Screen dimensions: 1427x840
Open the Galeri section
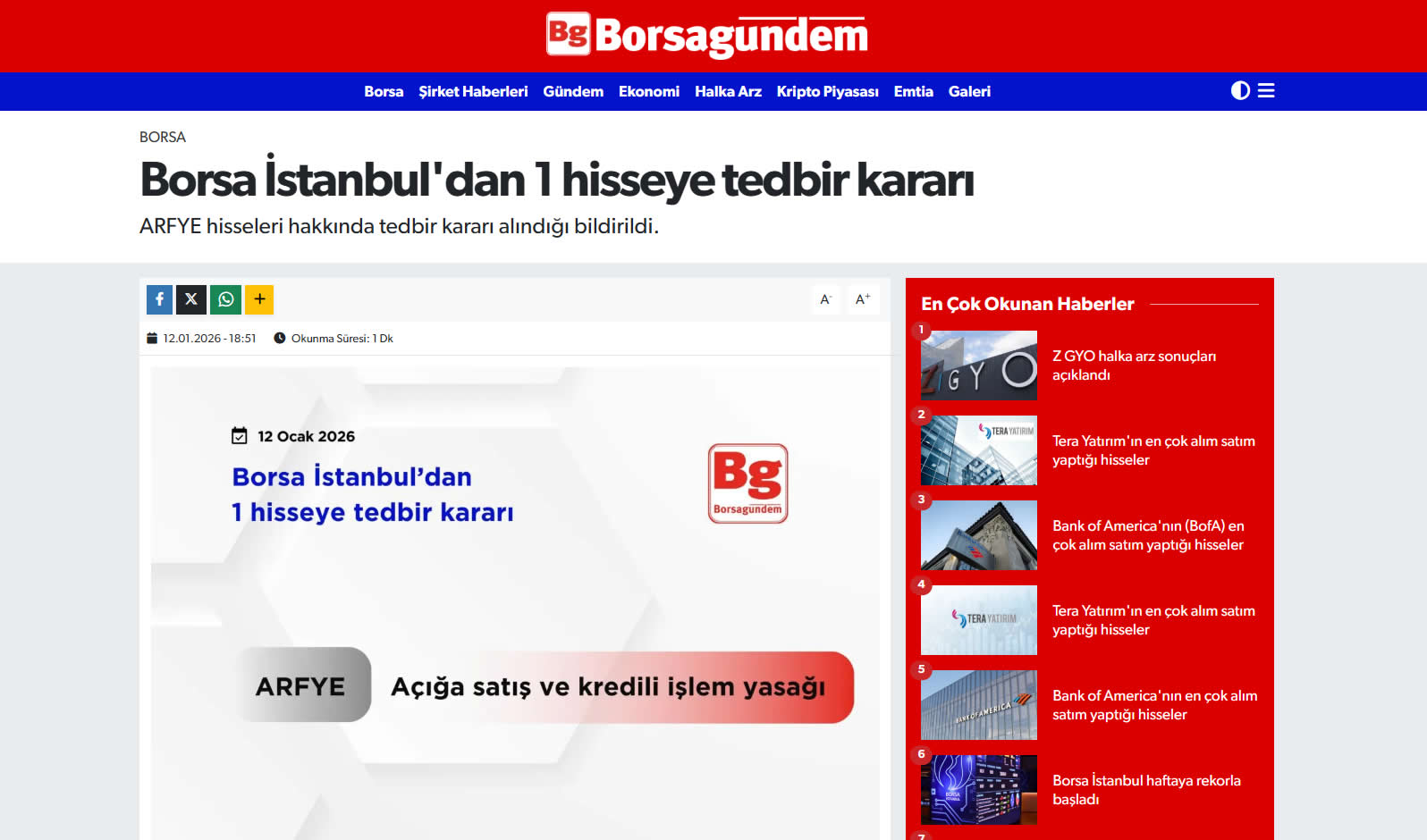(969, 92)
